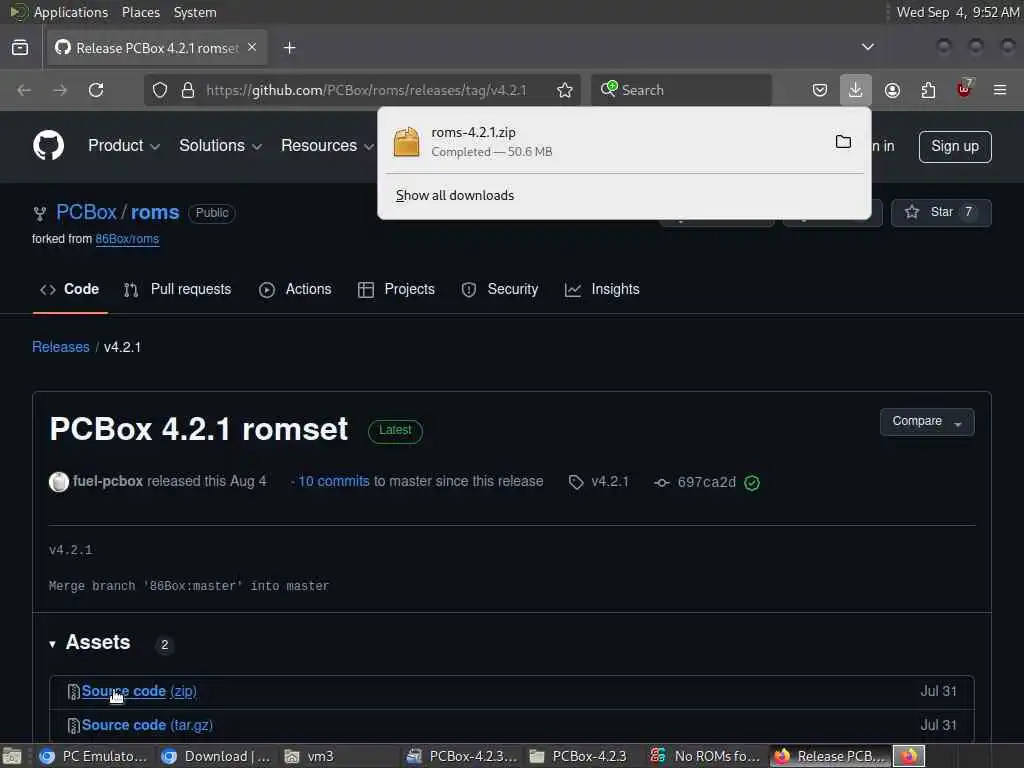Image resolution: width=1024 pixels, height=768 pixels.
Task: Expand the Product menu
Action: coord(124,146)
